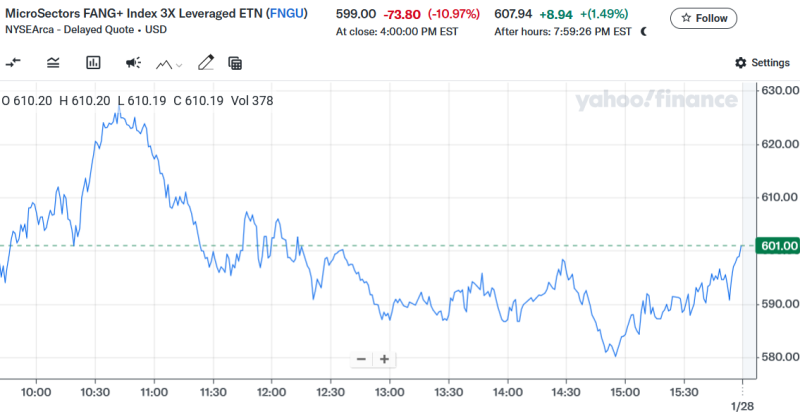Click the 601.00 current price label

click(778, 246)
